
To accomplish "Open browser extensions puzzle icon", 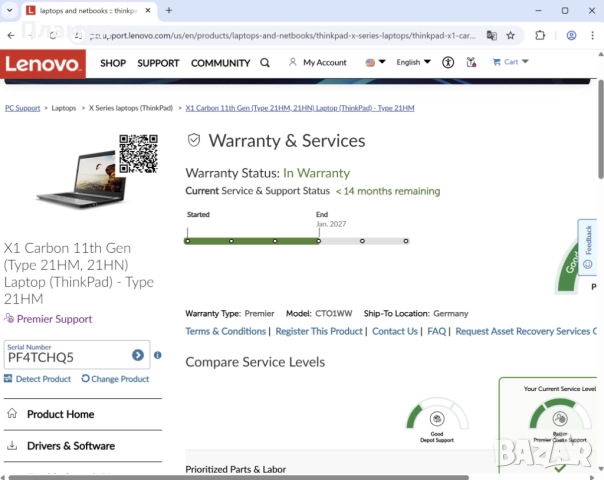I will (x=541, y=35).
